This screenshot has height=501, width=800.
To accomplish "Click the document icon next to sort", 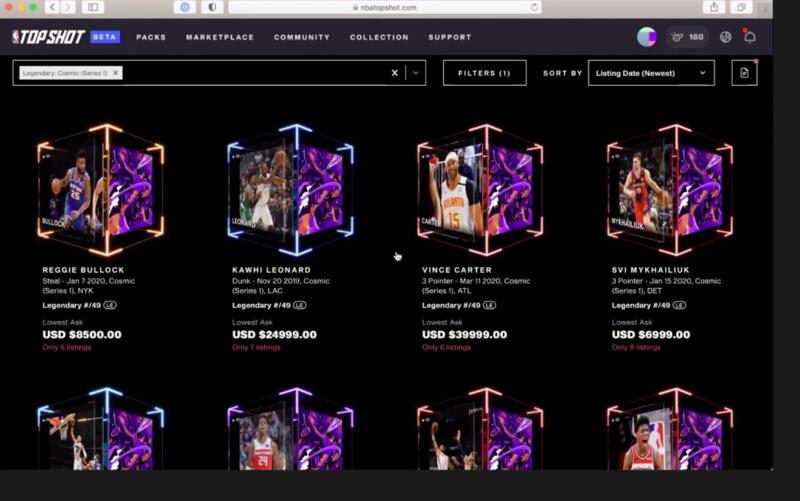I will coord(744,73).
